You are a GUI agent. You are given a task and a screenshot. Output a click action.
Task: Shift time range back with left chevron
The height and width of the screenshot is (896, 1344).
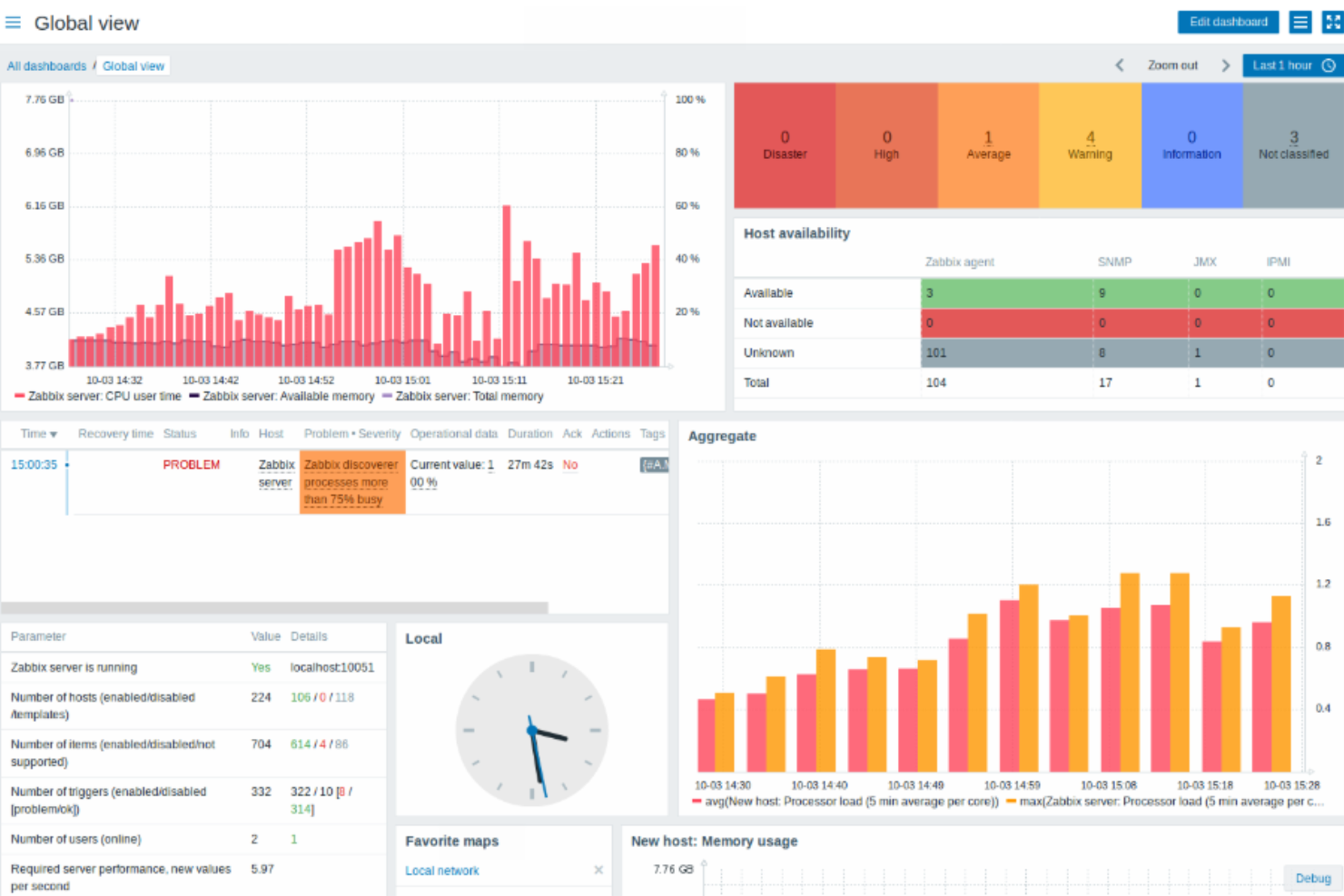pos(1119,64)
